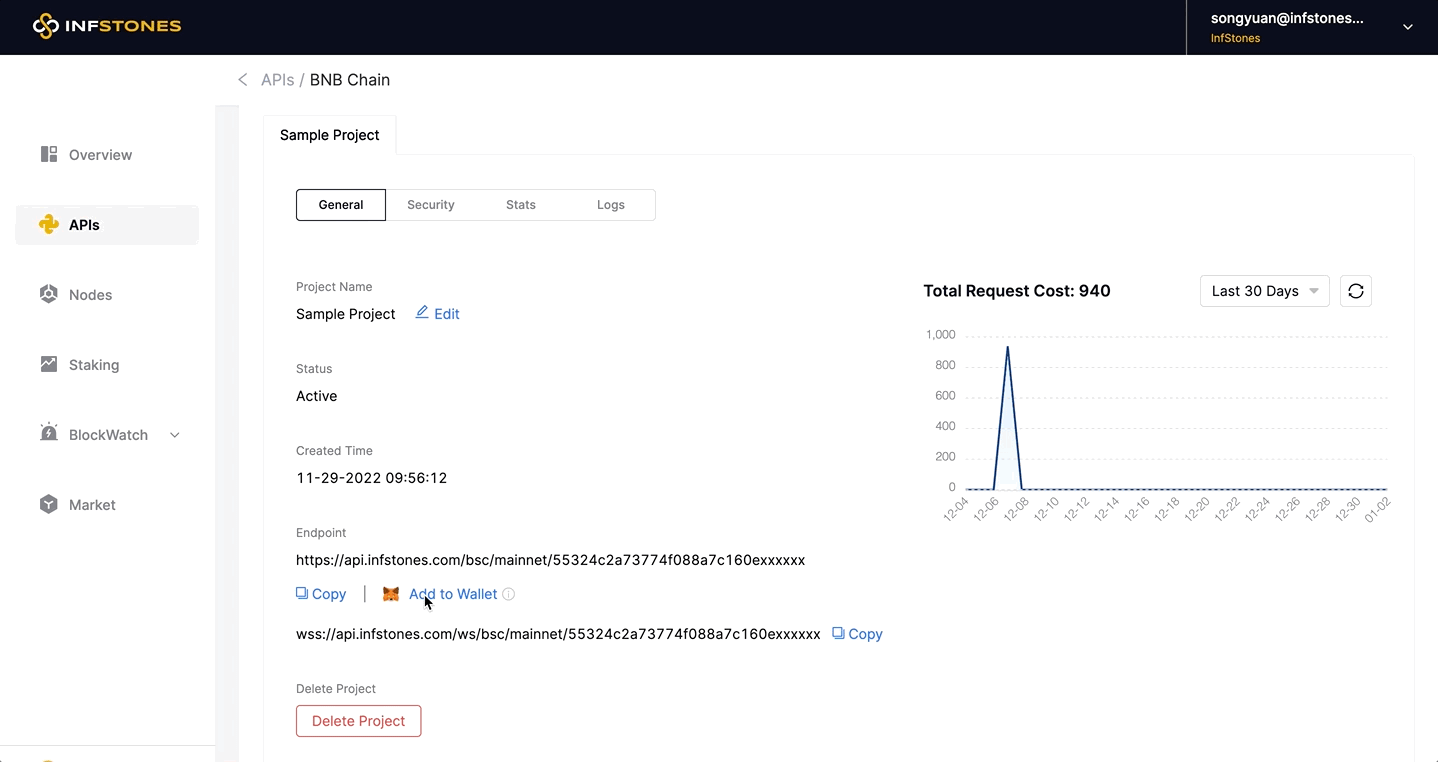Switch to the General tab
1438x762 pixels.
coord(341,205)
